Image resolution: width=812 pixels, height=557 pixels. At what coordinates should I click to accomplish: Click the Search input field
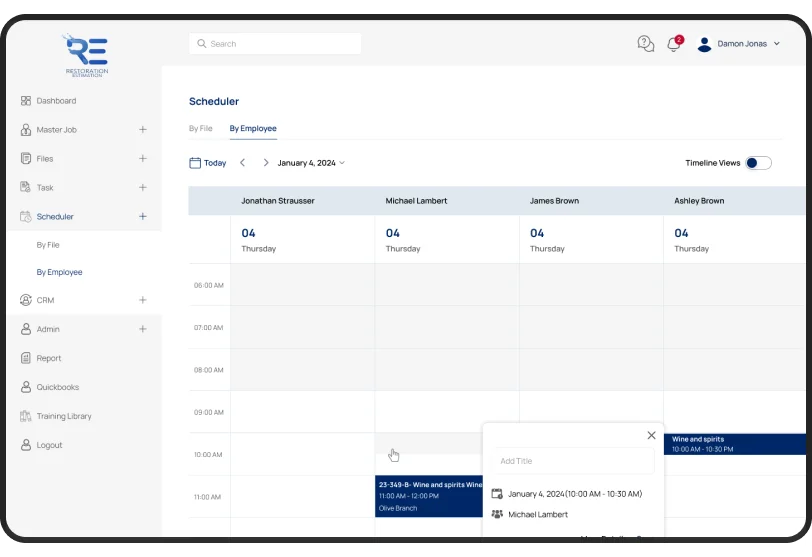275,43
